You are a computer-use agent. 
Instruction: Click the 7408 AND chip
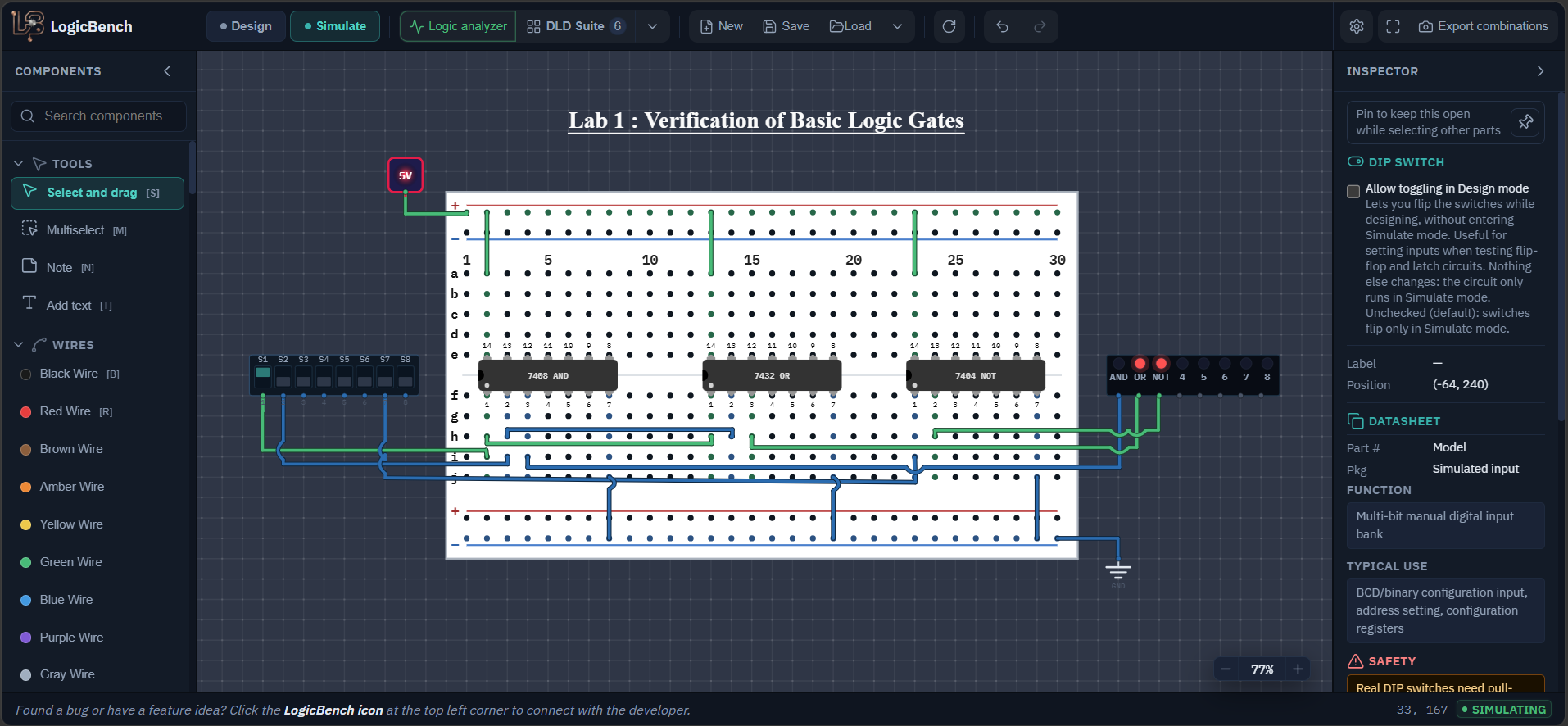548,375
